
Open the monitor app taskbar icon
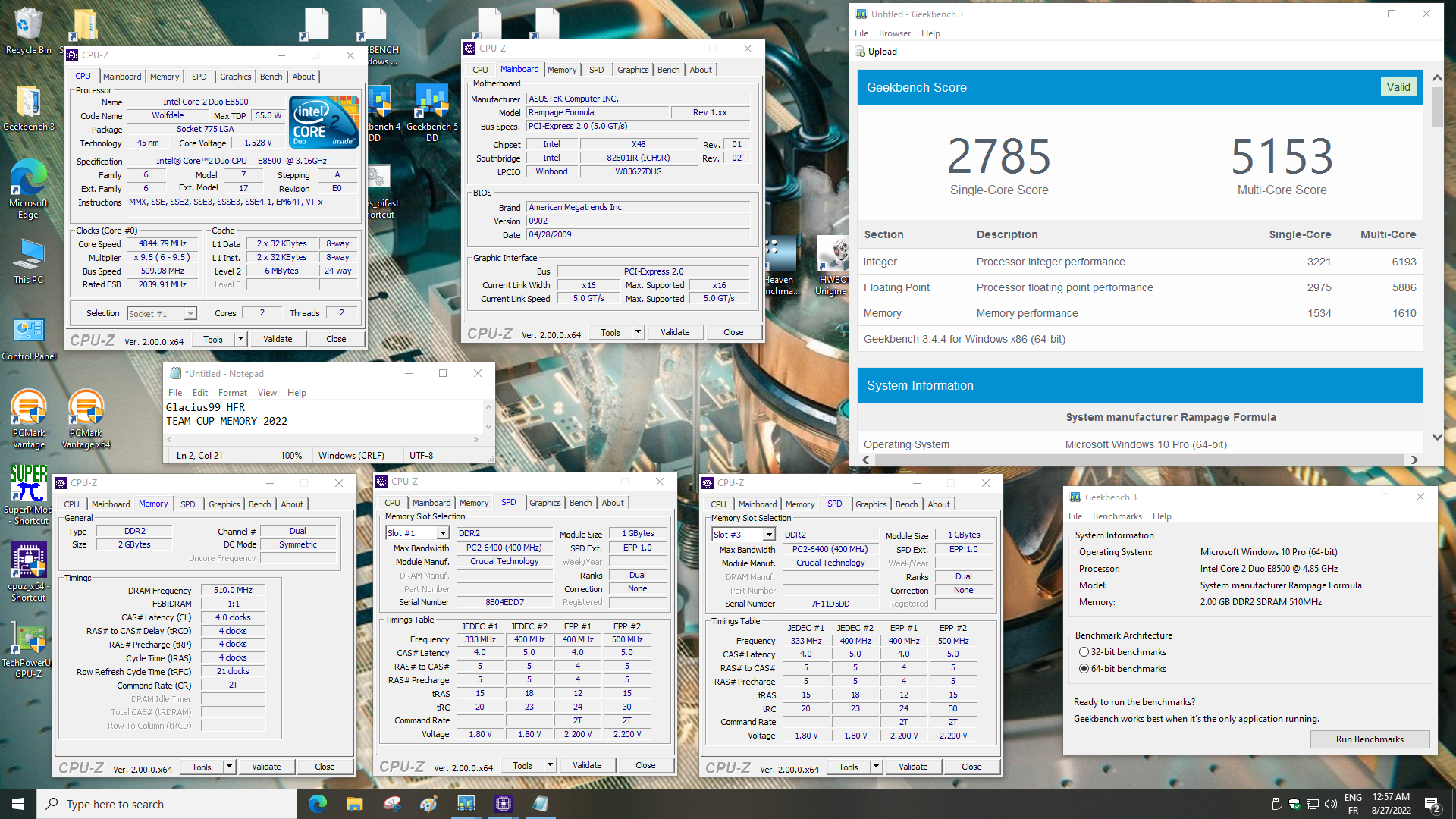tap(466, 804)
